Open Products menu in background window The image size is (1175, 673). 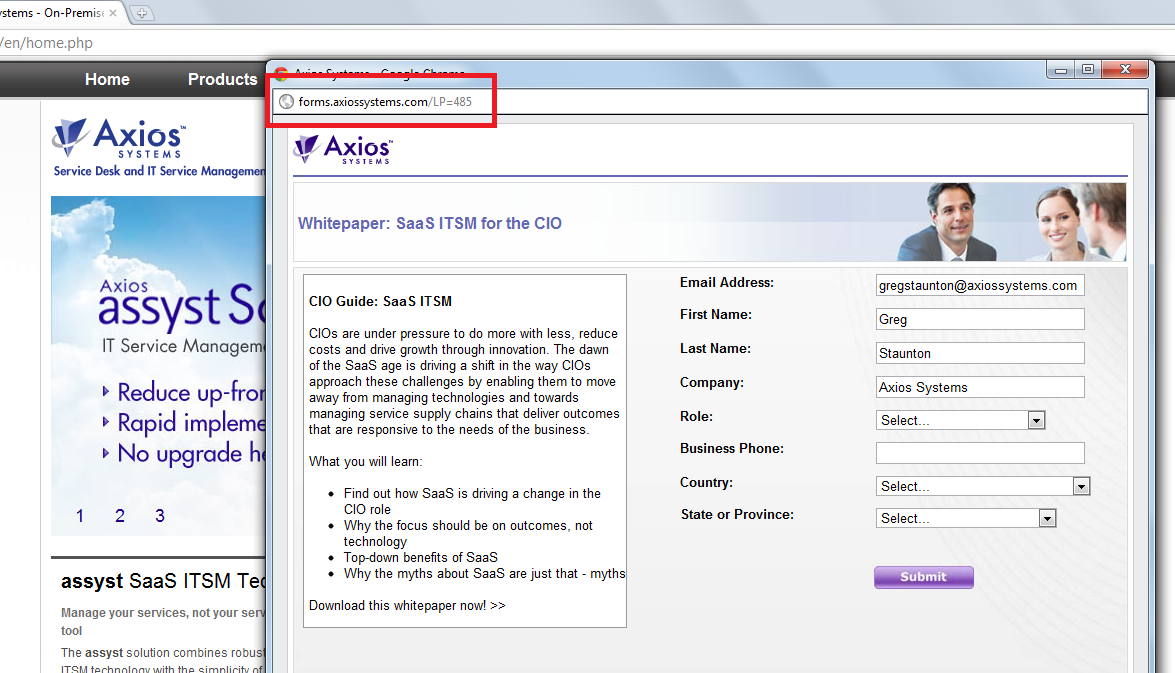(223, 79)
